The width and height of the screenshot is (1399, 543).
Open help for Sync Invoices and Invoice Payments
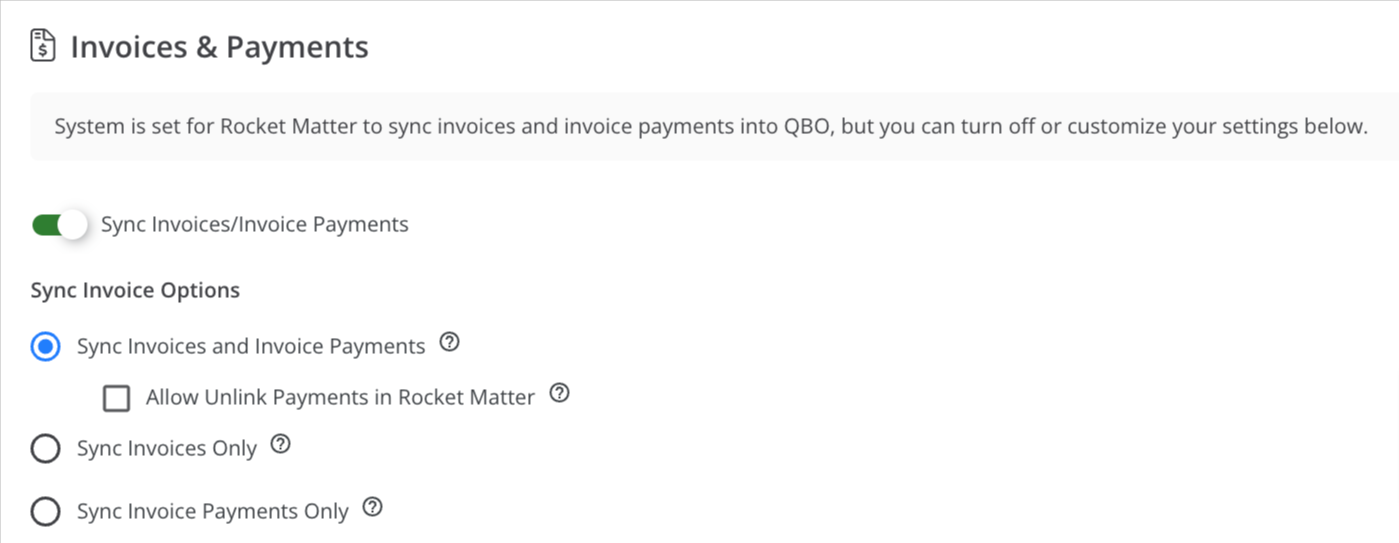[x=450, y=343]
